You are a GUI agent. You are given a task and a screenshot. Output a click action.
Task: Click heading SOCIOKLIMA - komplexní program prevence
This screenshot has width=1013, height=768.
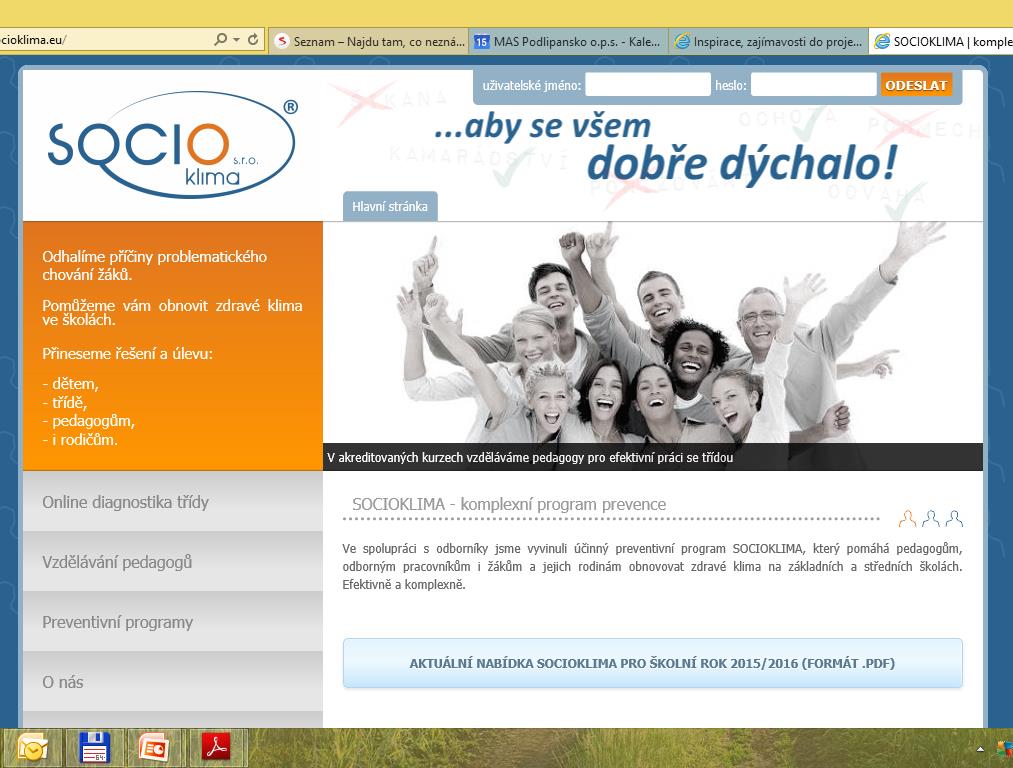point(509,504)
